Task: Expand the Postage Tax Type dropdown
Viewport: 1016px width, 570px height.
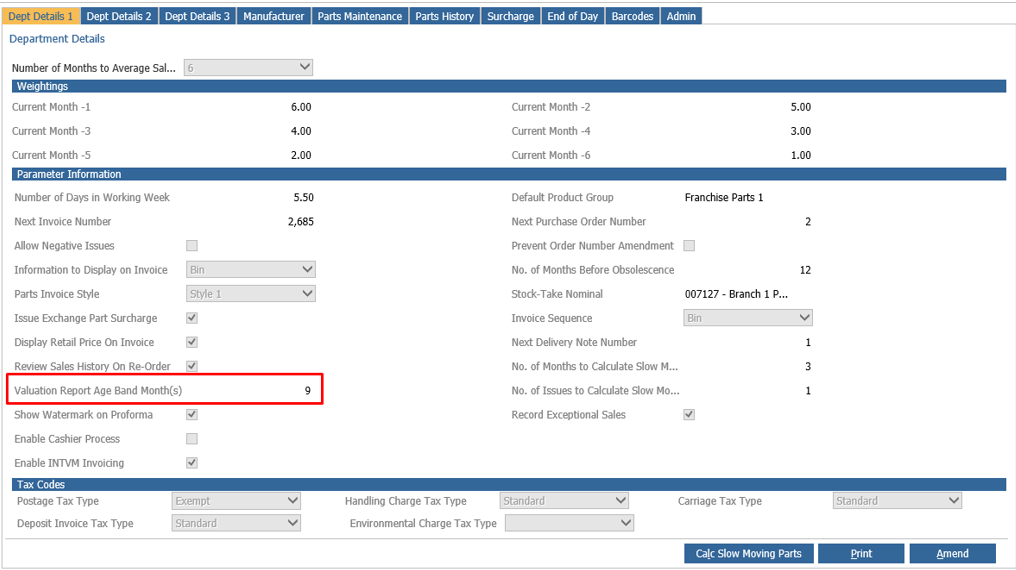Action: (236, 501)
